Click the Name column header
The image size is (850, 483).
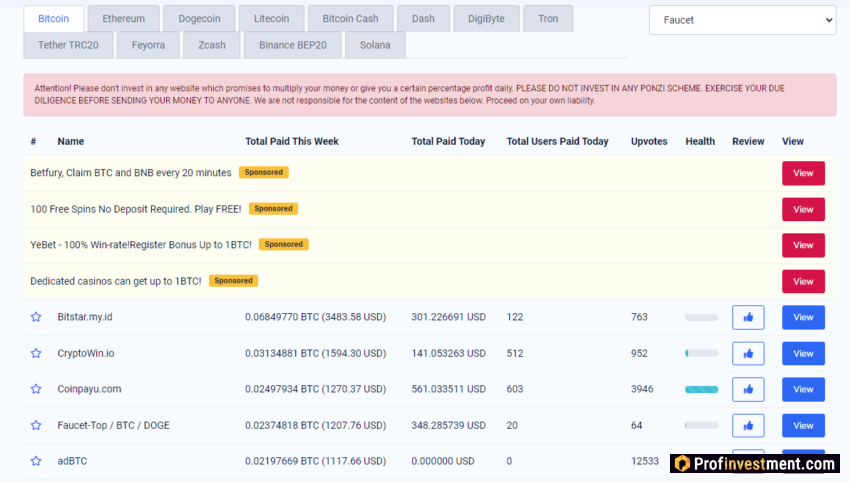[70, 141]
